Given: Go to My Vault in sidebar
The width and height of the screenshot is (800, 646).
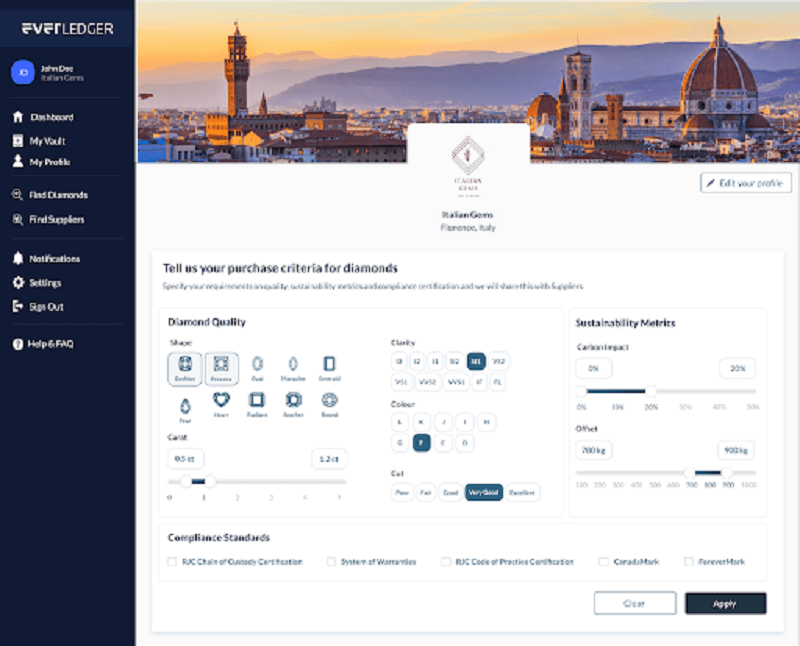Looking at the screenshot, I should point(47,141).
